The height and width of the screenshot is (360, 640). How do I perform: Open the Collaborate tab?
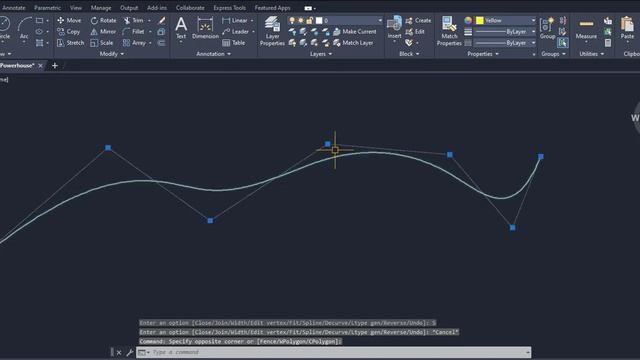click(190, 8)
